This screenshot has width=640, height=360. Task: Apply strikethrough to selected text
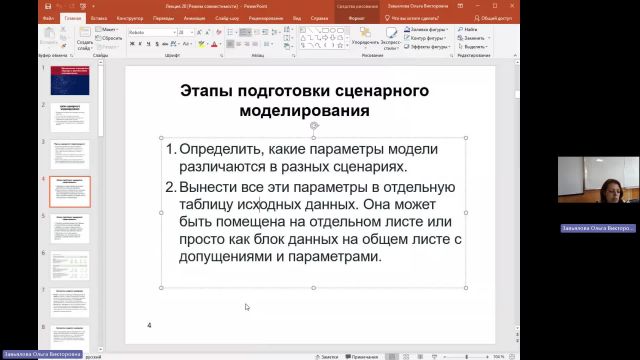[x=165, y=44]
